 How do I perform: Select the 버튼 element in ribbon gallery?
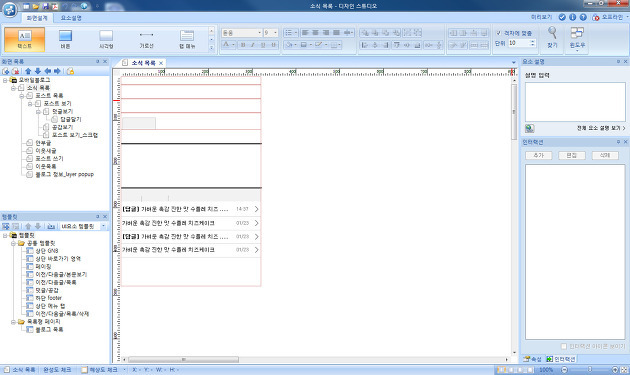(x=65, y=39)
